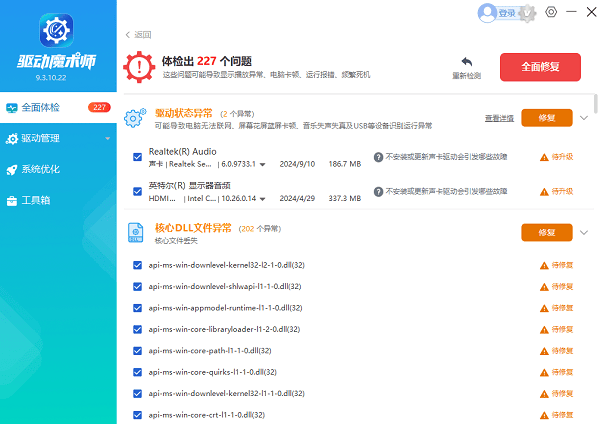Click the Realtek(R) Audio driver name

183,152
